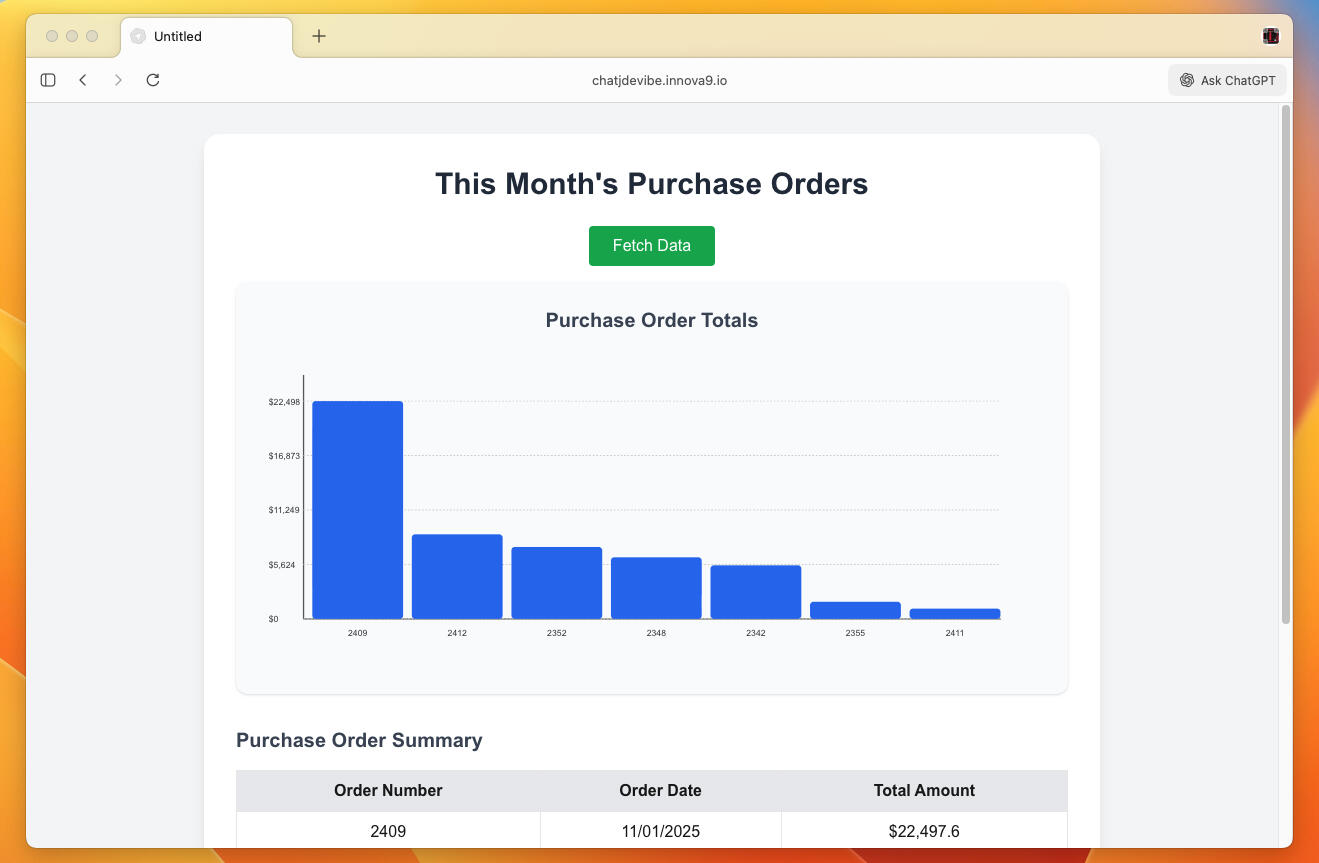Toggle the browser sidebar panel icon

point(47,79)
